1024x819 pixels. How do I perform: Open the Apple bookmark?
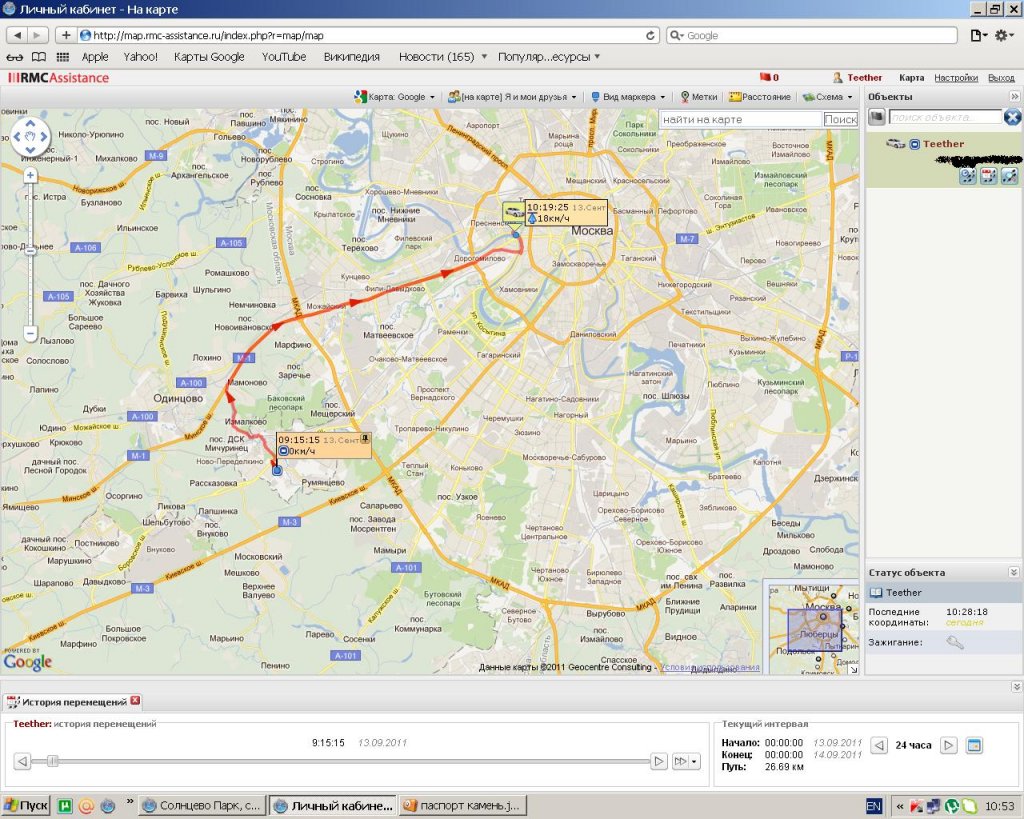(95, 57)
